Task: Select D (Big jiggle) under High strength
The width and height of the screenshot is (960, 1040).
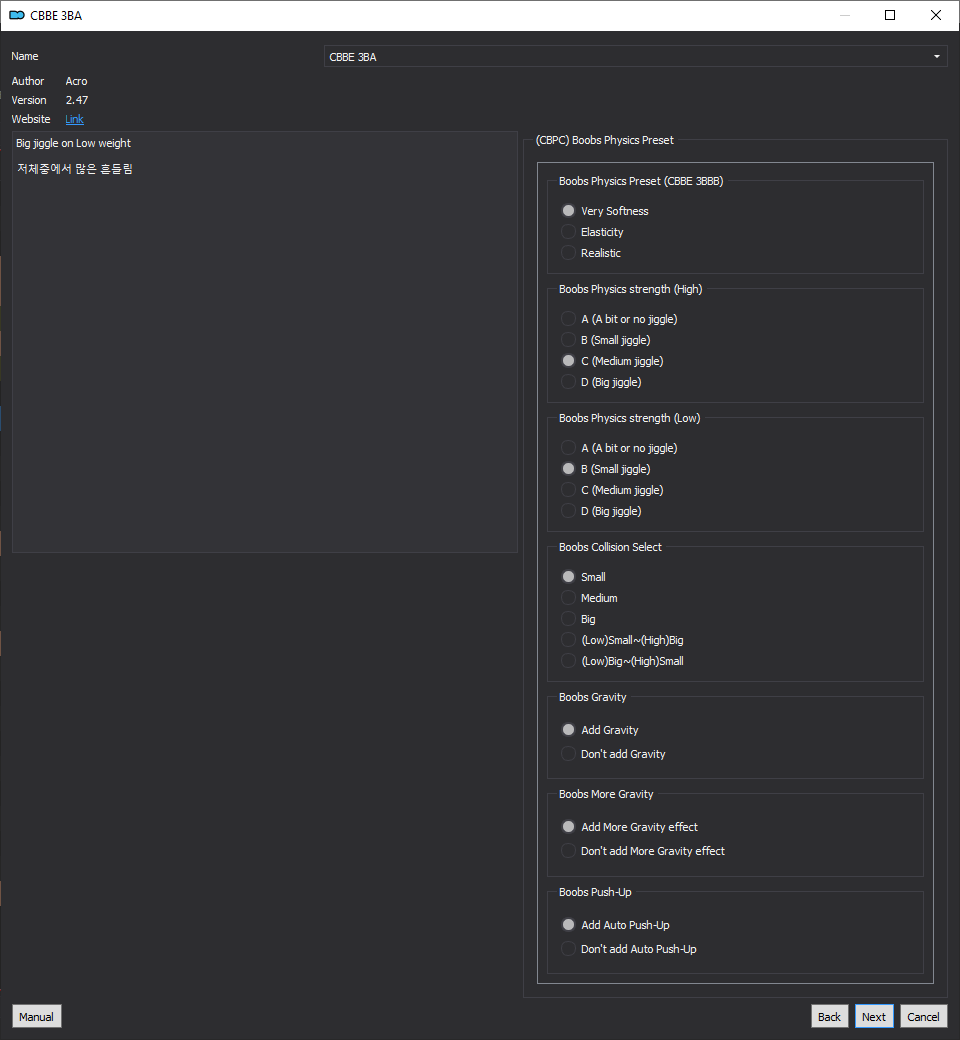Action: pos(601,382)
